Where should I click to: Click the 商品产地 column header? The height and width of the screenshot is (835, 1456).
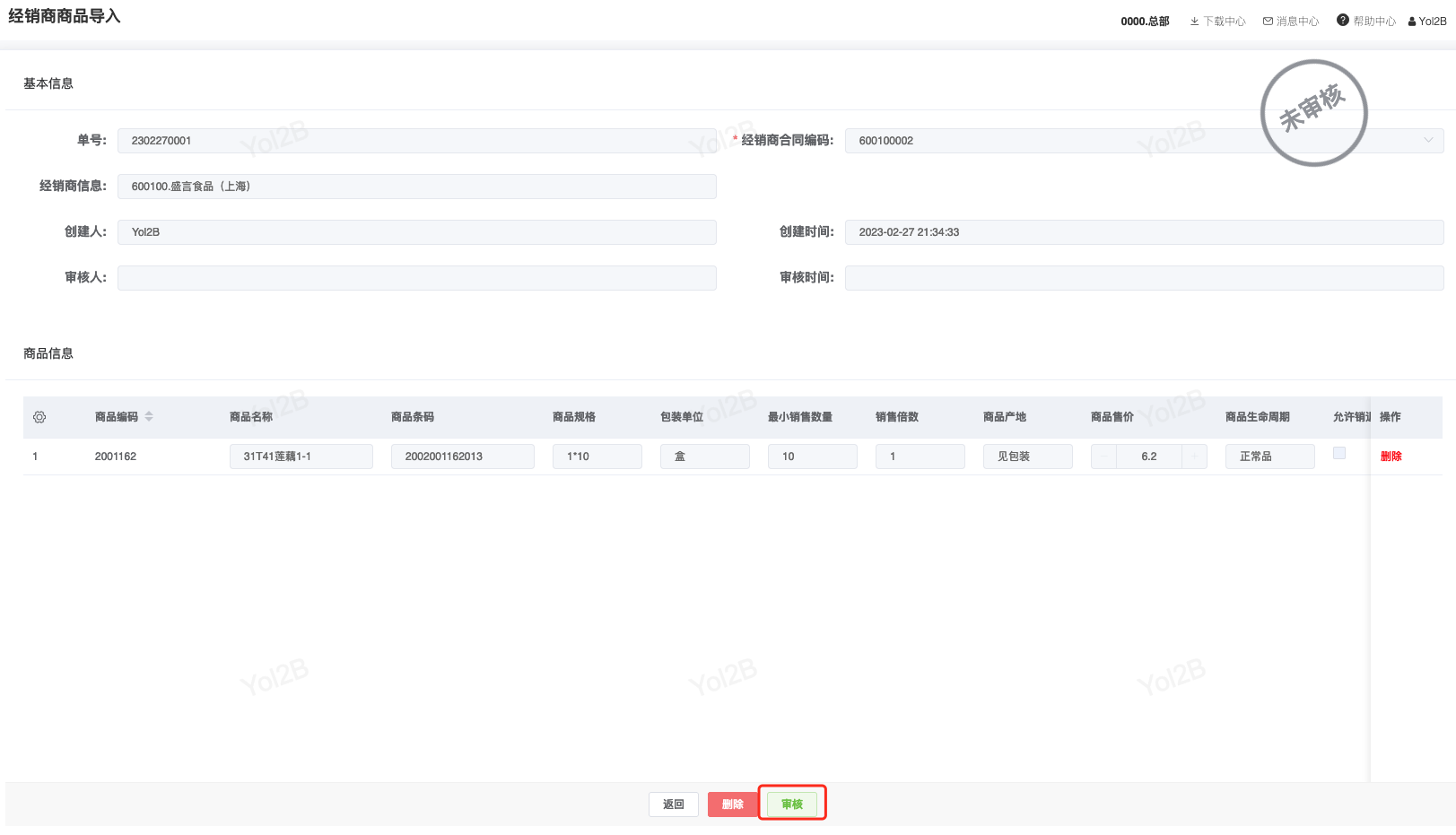click(x=1005, y=417)
